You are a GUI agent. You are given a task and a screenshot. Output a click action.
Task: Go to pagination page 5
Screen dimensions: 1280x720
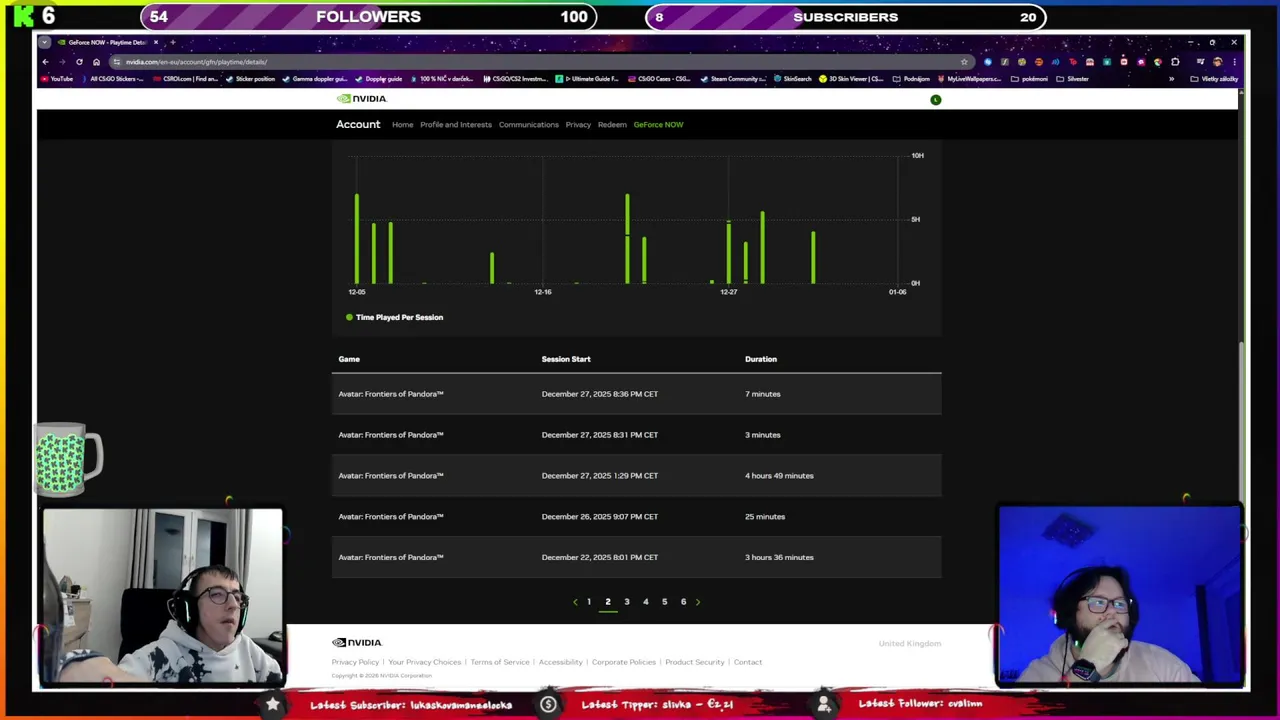pos(665,602)
